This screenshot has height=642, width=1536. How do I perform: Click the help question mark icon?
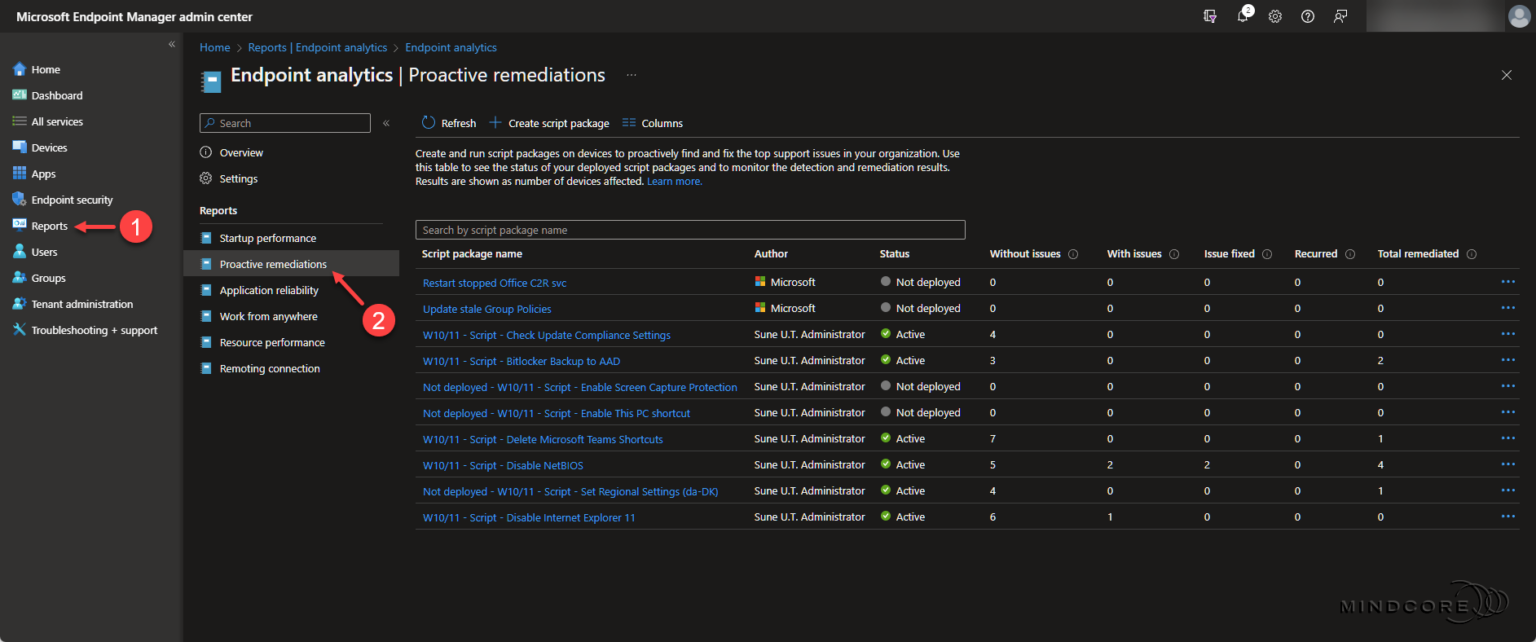click(x=1307, y=16)
